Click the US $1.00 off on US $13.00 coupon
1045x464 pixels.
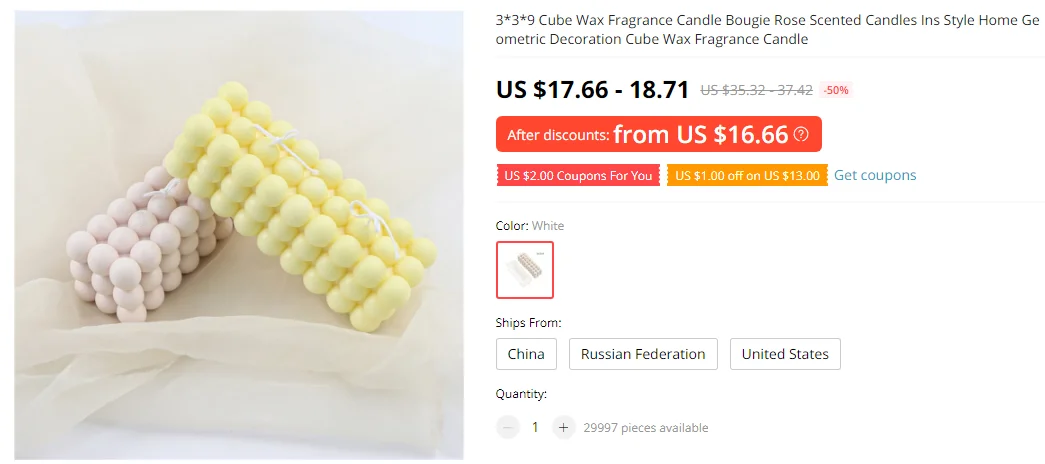tap(747, 176)
